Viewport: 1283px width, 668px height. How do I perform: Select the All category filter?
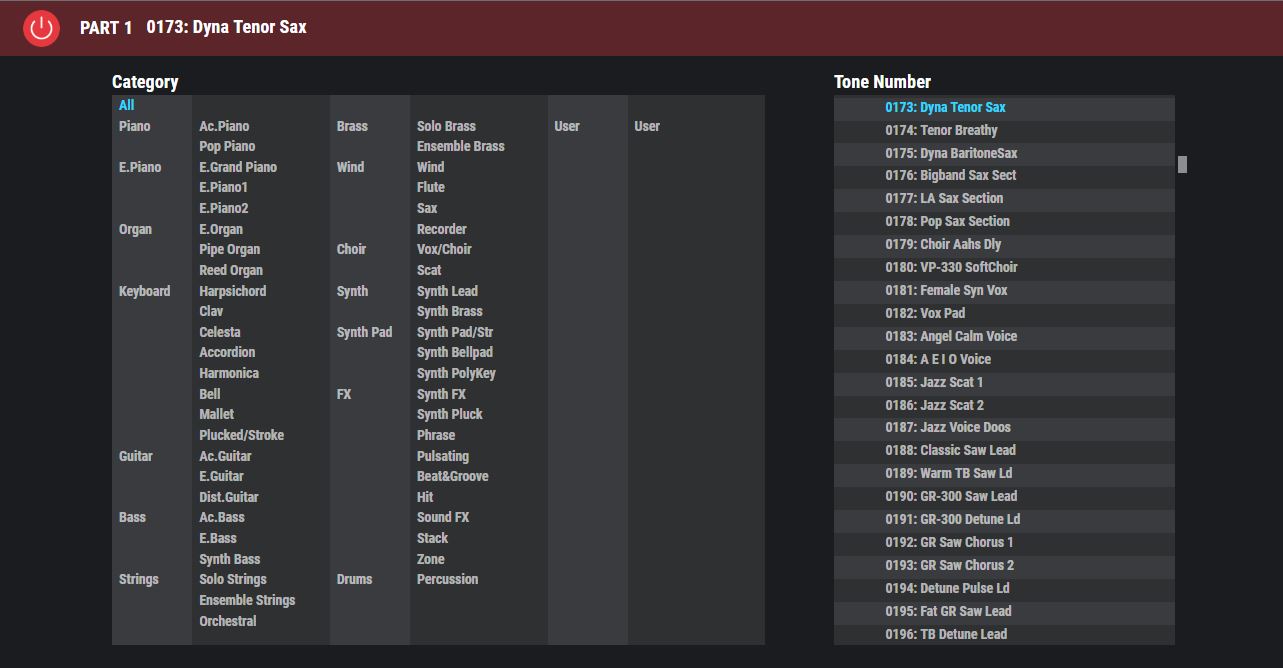click(126, 105)
